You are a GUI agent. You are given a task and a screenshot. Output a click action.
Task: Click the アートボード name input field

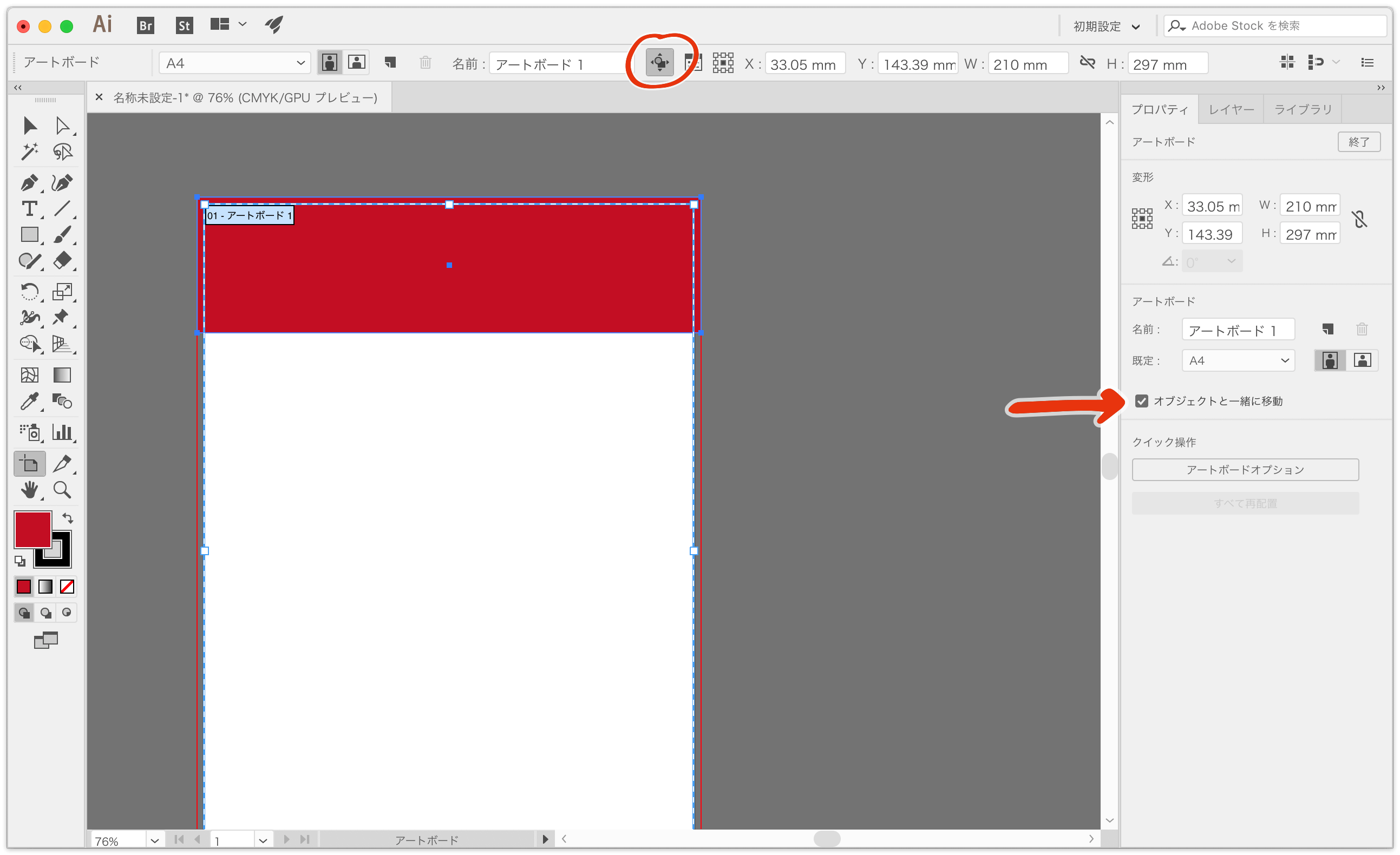1238,329
